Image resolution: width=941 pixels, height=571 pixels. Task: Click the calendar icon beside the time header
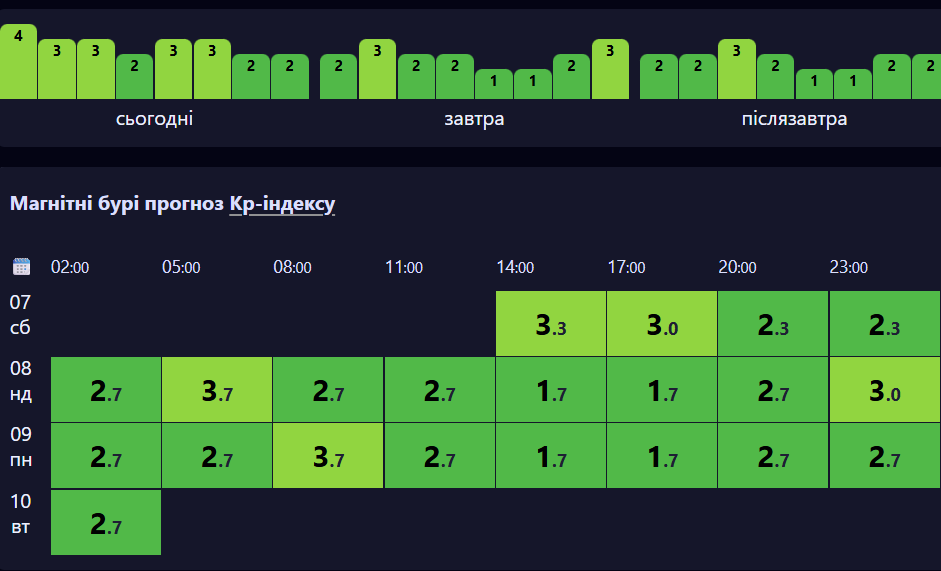point(21,266)
